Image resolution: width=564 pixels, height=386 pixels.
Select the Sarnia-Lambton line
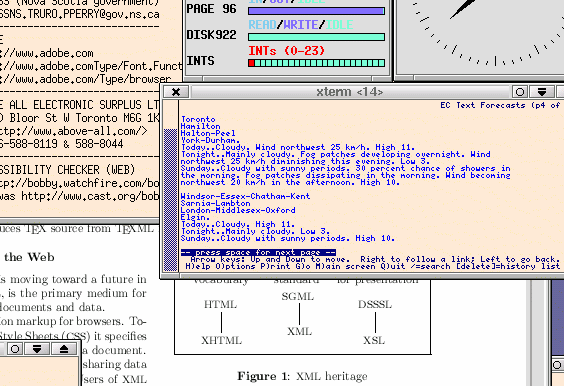(215, 203)
